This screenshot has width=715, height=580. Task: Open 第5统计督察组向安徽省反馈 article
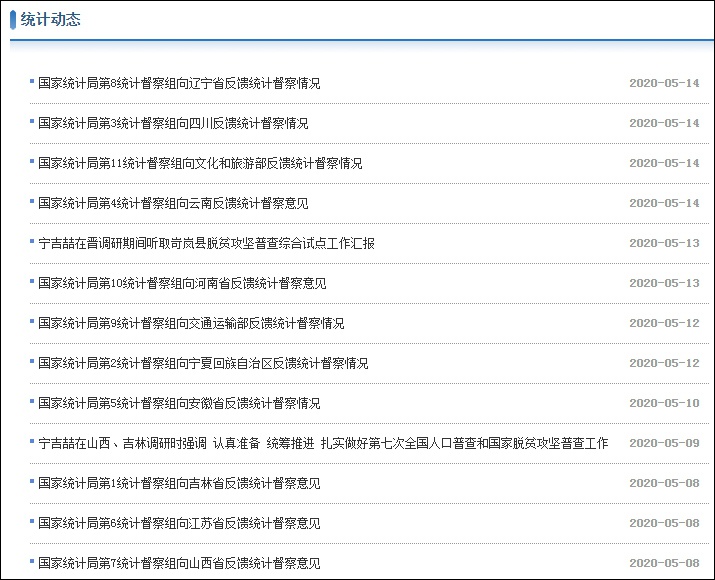[179, 403]
